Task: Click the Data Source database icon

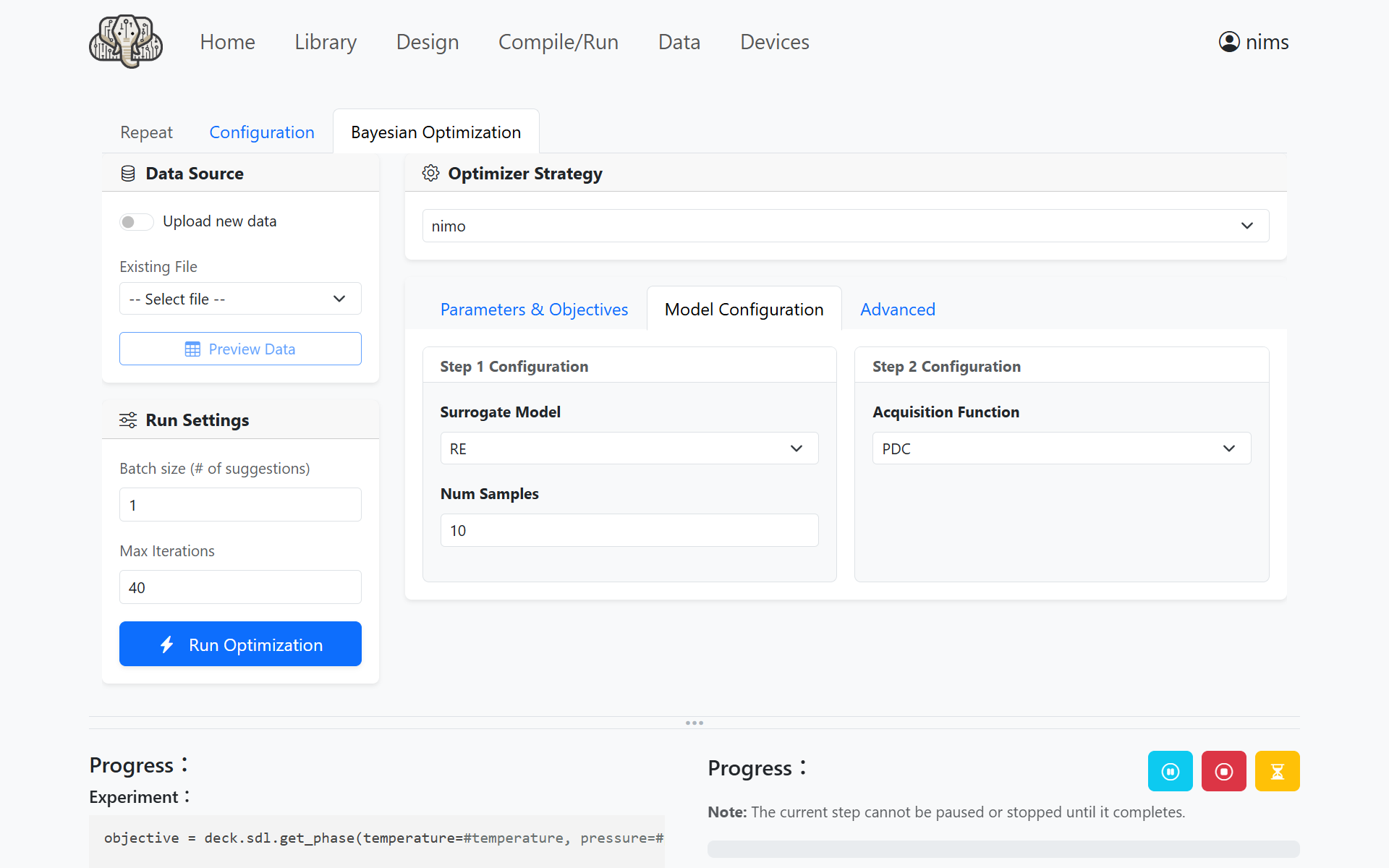Action: point(128,174)
